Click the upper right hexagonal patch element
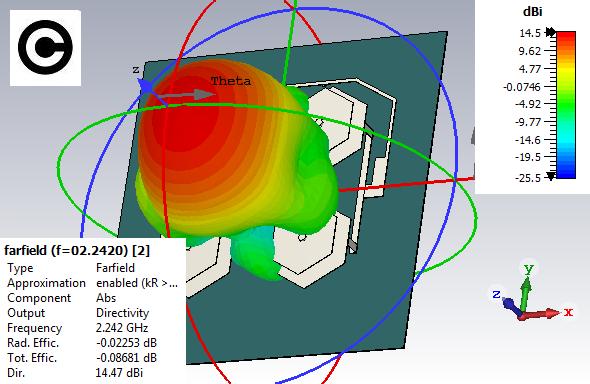The image size is (590, 384). pyautogui.click(x=337, y=120)
